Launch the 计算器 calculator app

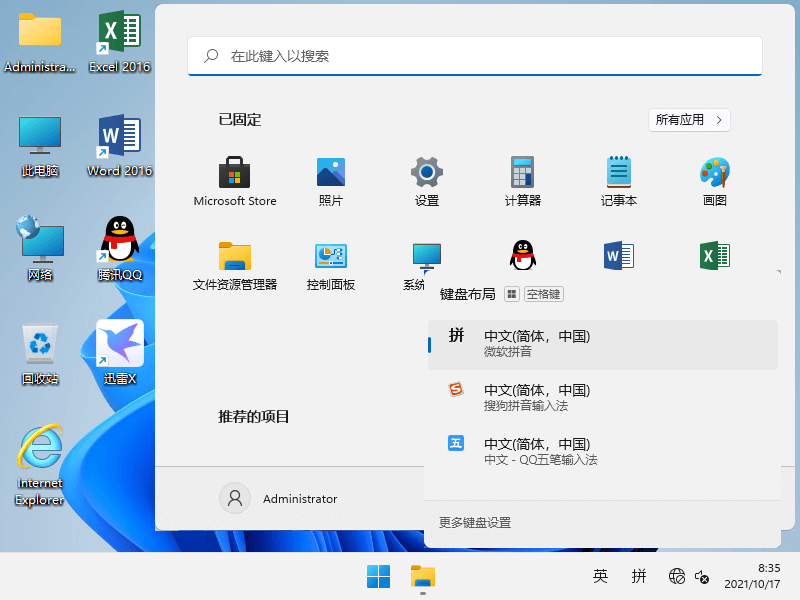coord(522,181)
